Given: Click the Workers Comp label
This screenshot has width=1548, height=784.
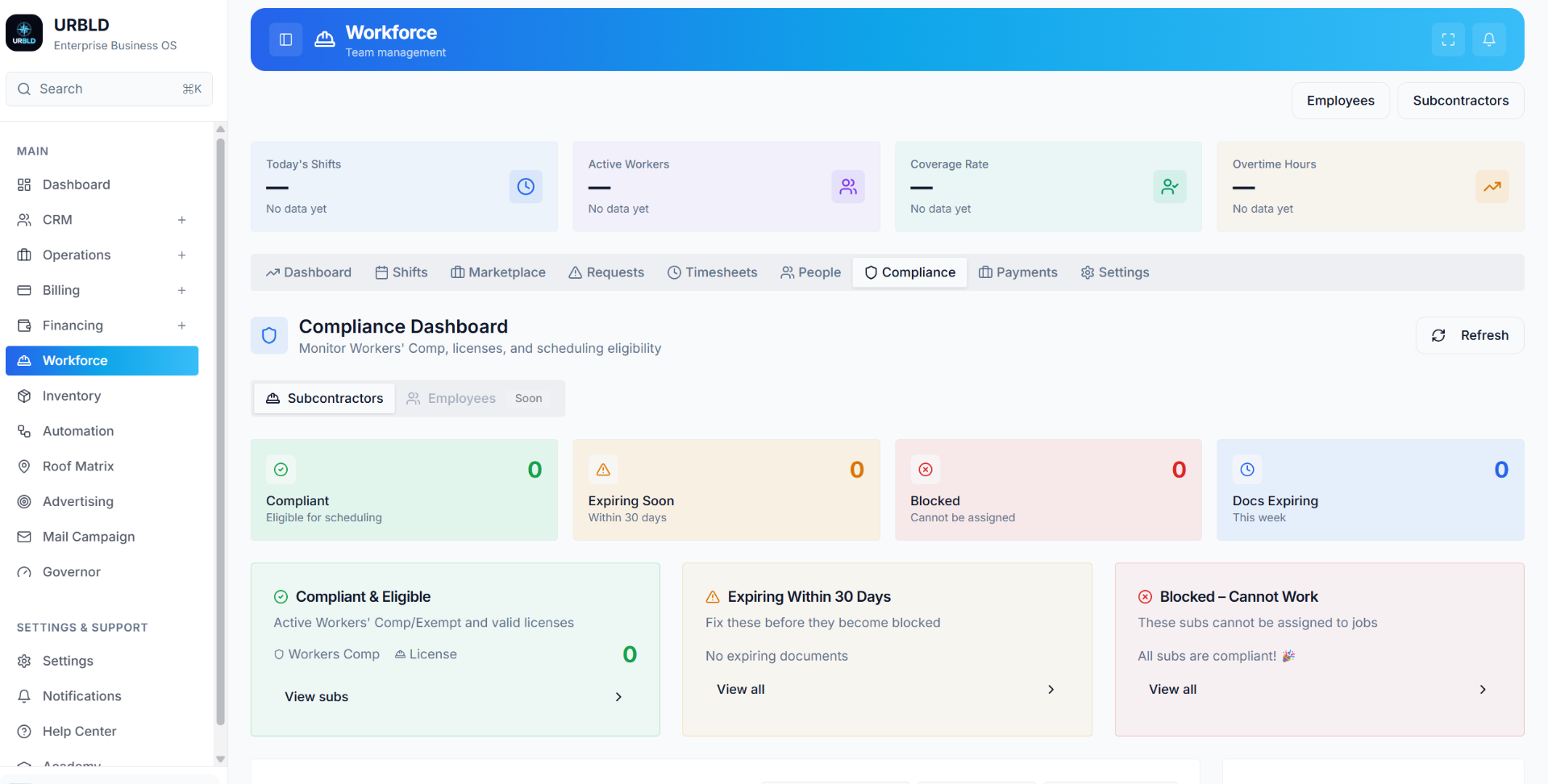Looking at the screenshot, I should pyautogui.click(x=327, y=654).
